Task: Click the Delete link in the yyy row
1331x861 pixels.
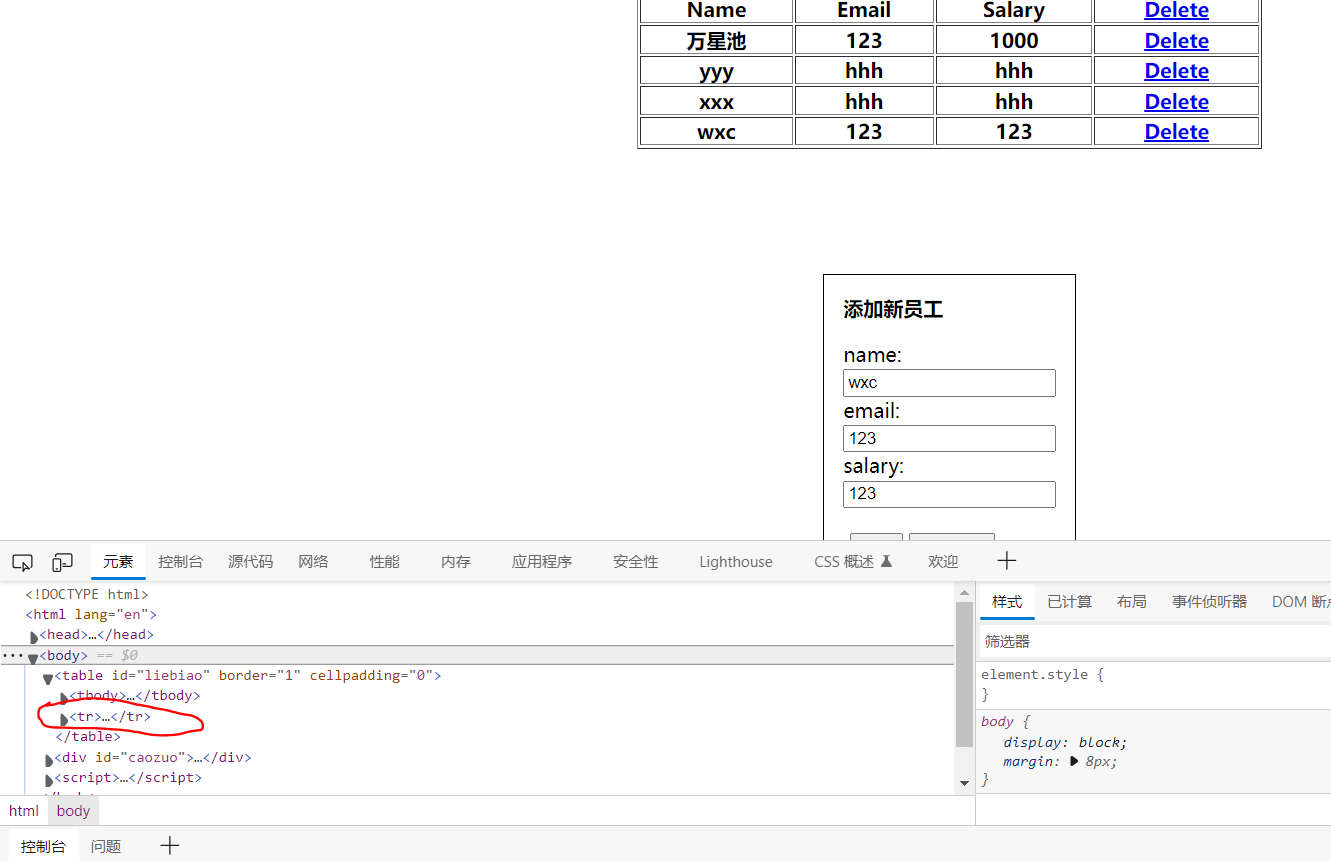Action: pos(1176,70)
